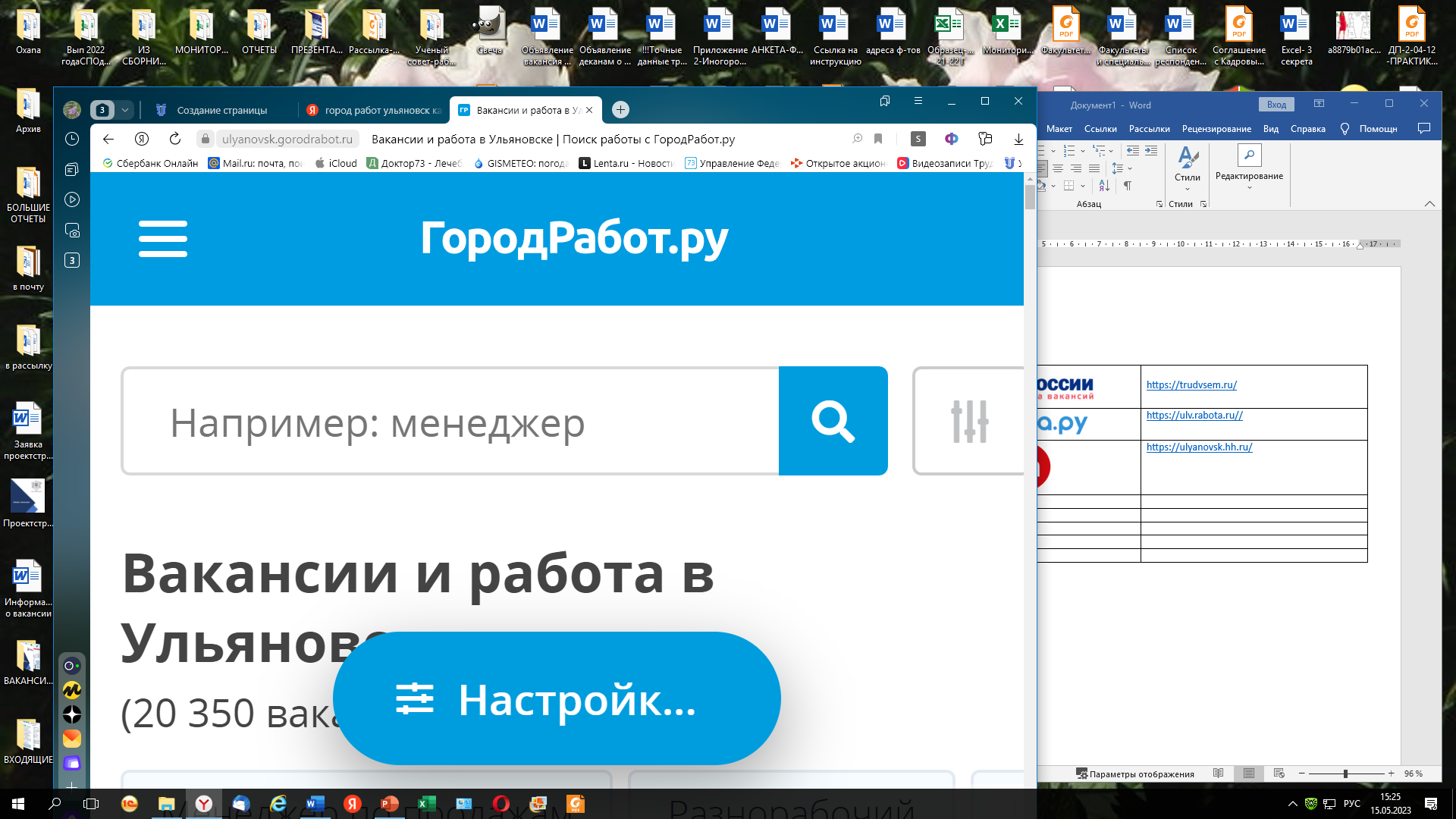The width and height of the screenshot is (1456, 819).
Task: Open the search filters sliders button
Action: click(969, 421)
